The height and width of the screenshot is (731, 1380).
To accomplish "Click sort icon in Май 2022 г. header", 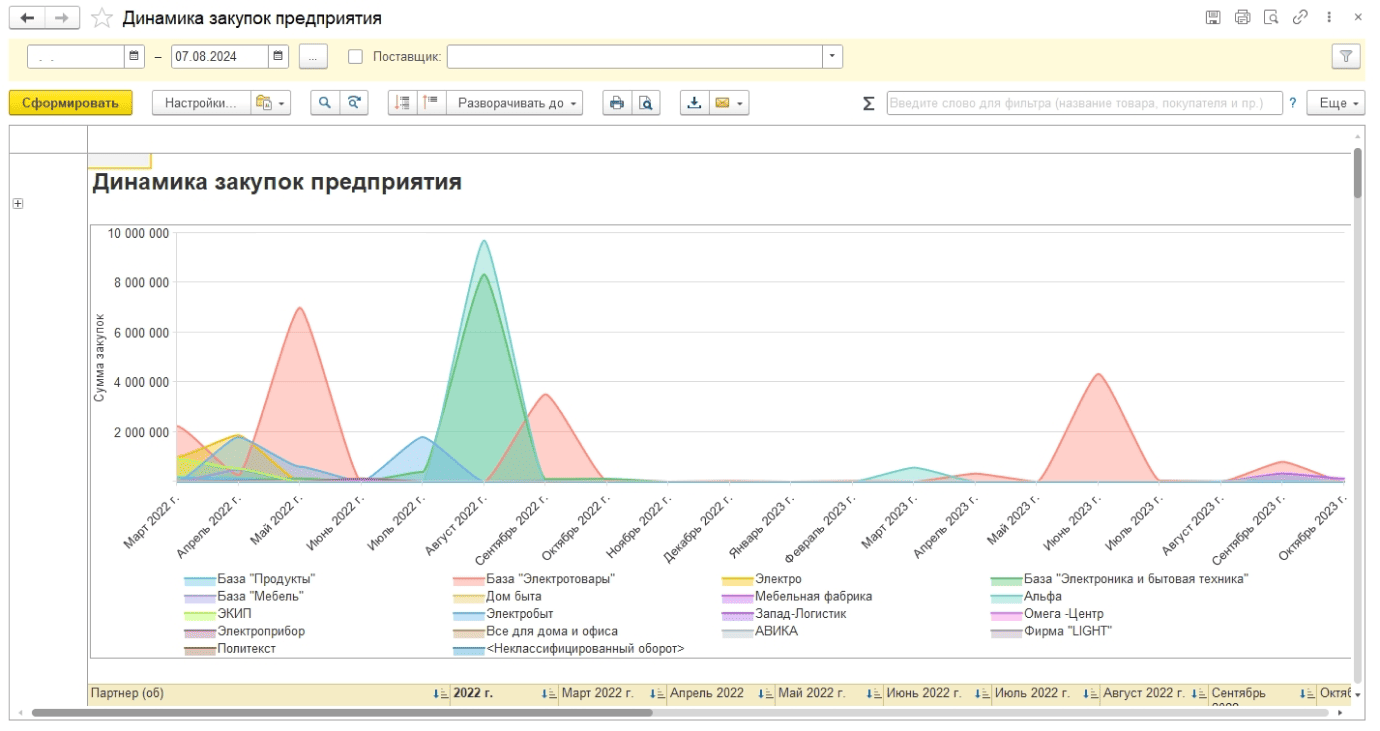I will 872,693.
